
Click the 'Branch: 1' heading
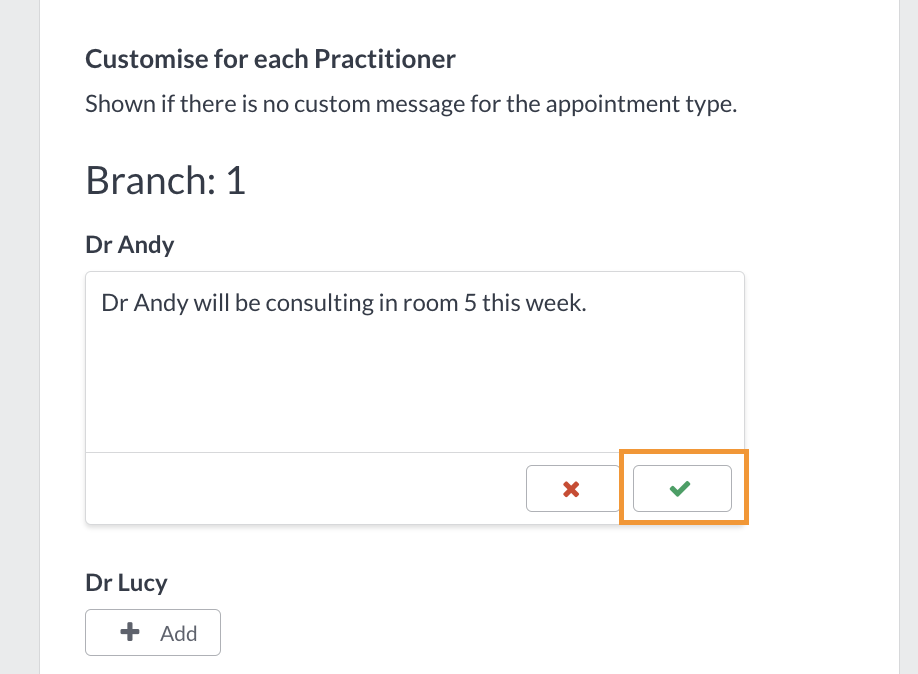click(165, 181)
